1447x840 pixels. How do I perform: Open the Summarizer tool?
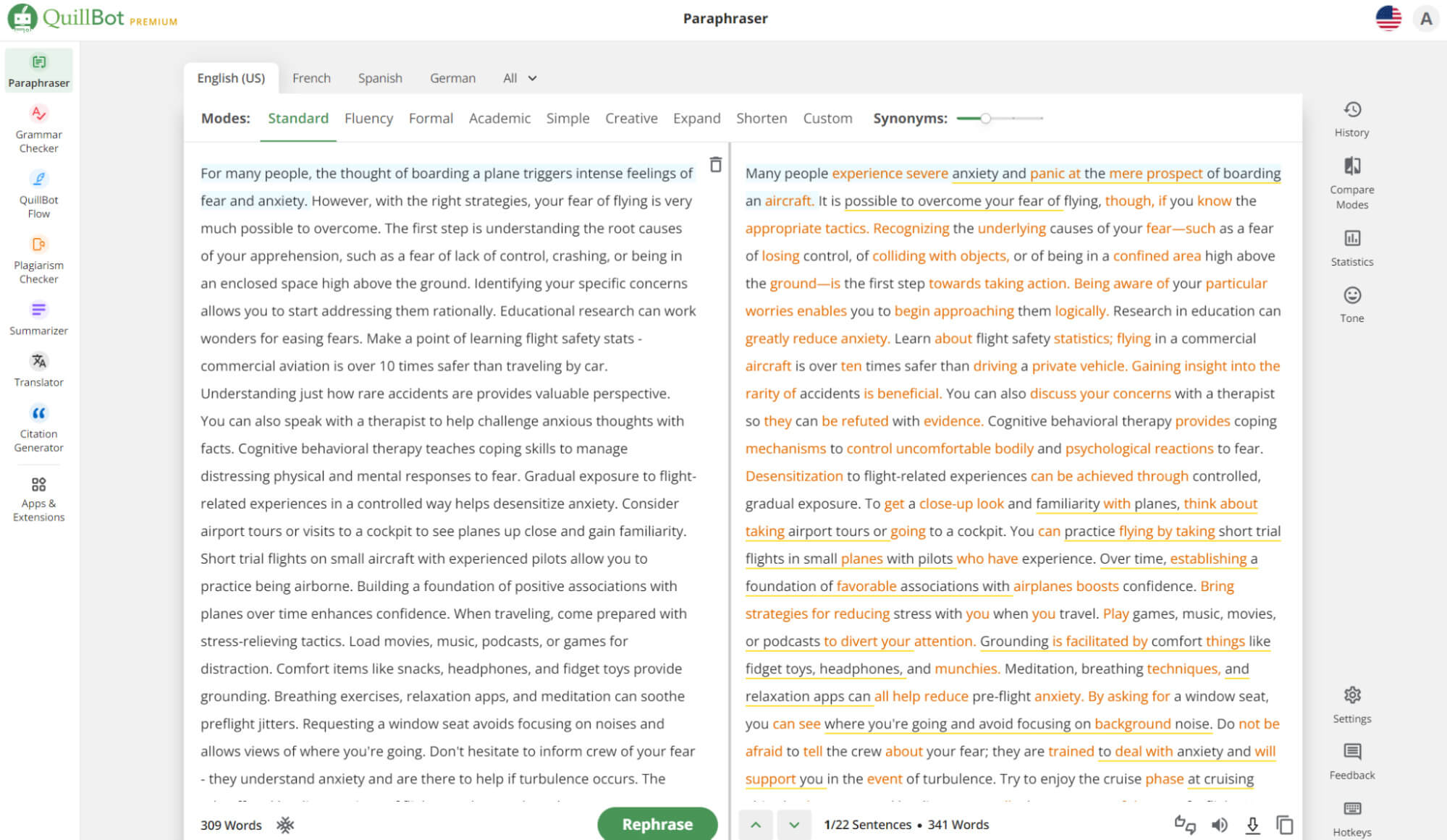point(38,318)
